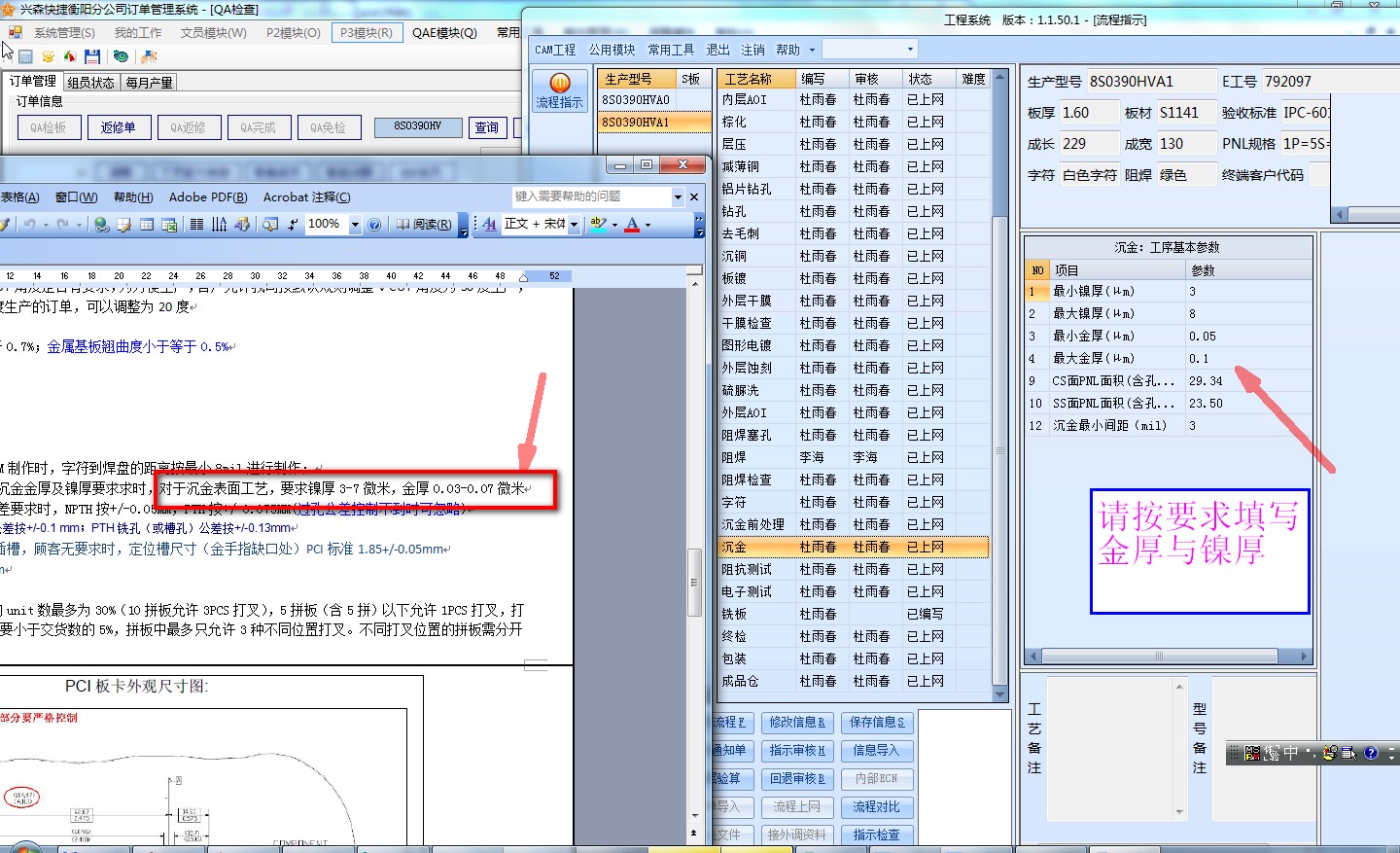1400x853 pixels.
Task: Open QAE模块(Q) menu in order system
Action: [444, 32]
